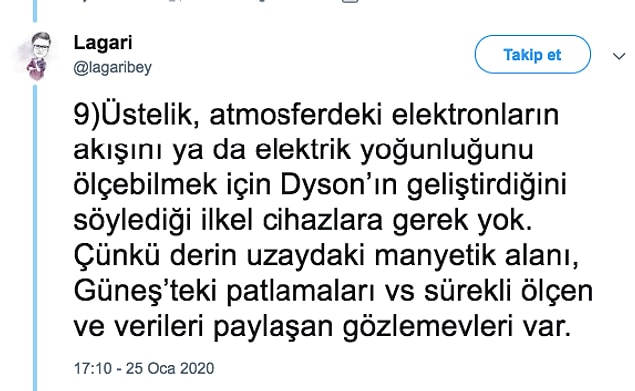Click the tweet's opening number 9)
Viewport: 635px width, 391px height.
click(x=87, y=116)
